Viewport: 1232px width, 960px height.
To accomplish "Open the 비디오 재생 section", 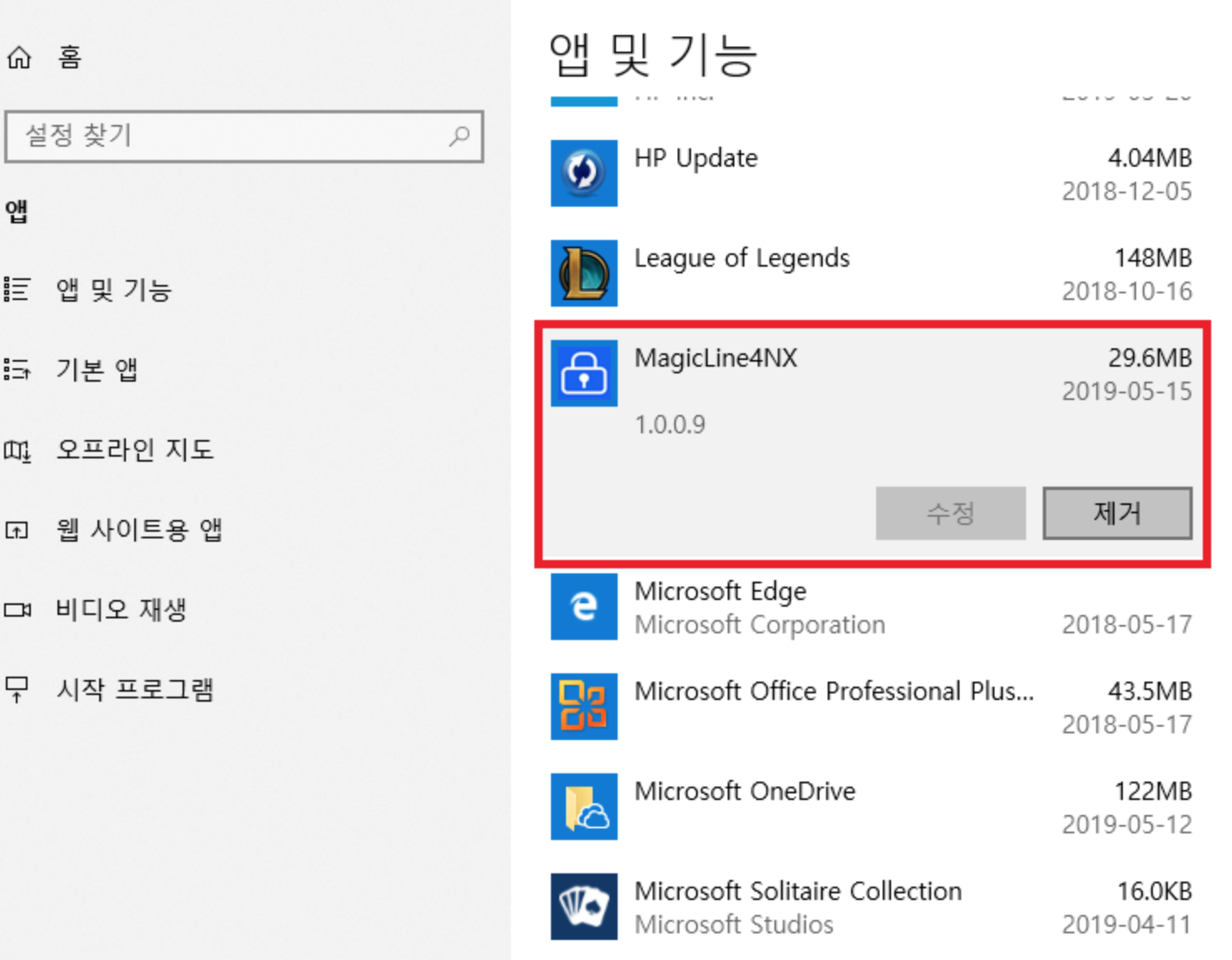I will point(121,610).
